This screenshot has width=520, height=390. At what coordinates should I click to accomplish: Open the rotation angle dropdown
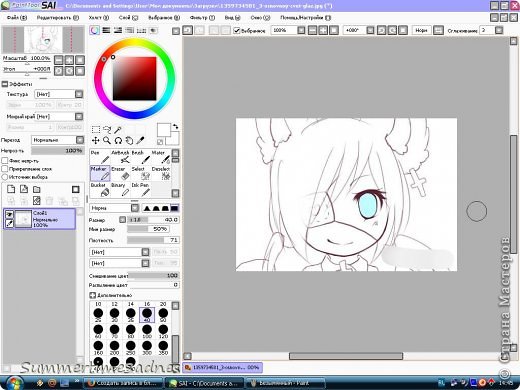pyautogui.click(x=370, y=30)
